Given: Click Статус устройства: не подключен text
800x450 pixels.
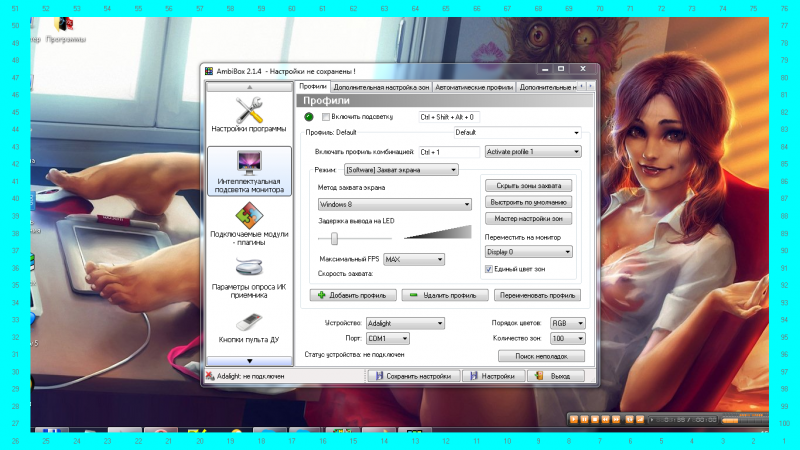Looking at the screenshot, I should [355, 354].
